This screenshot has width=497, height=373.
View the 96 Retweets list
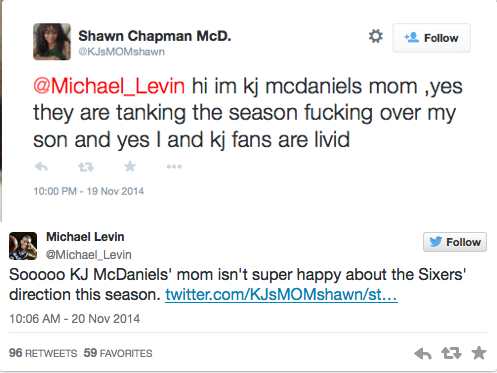(x=43, y=353)
